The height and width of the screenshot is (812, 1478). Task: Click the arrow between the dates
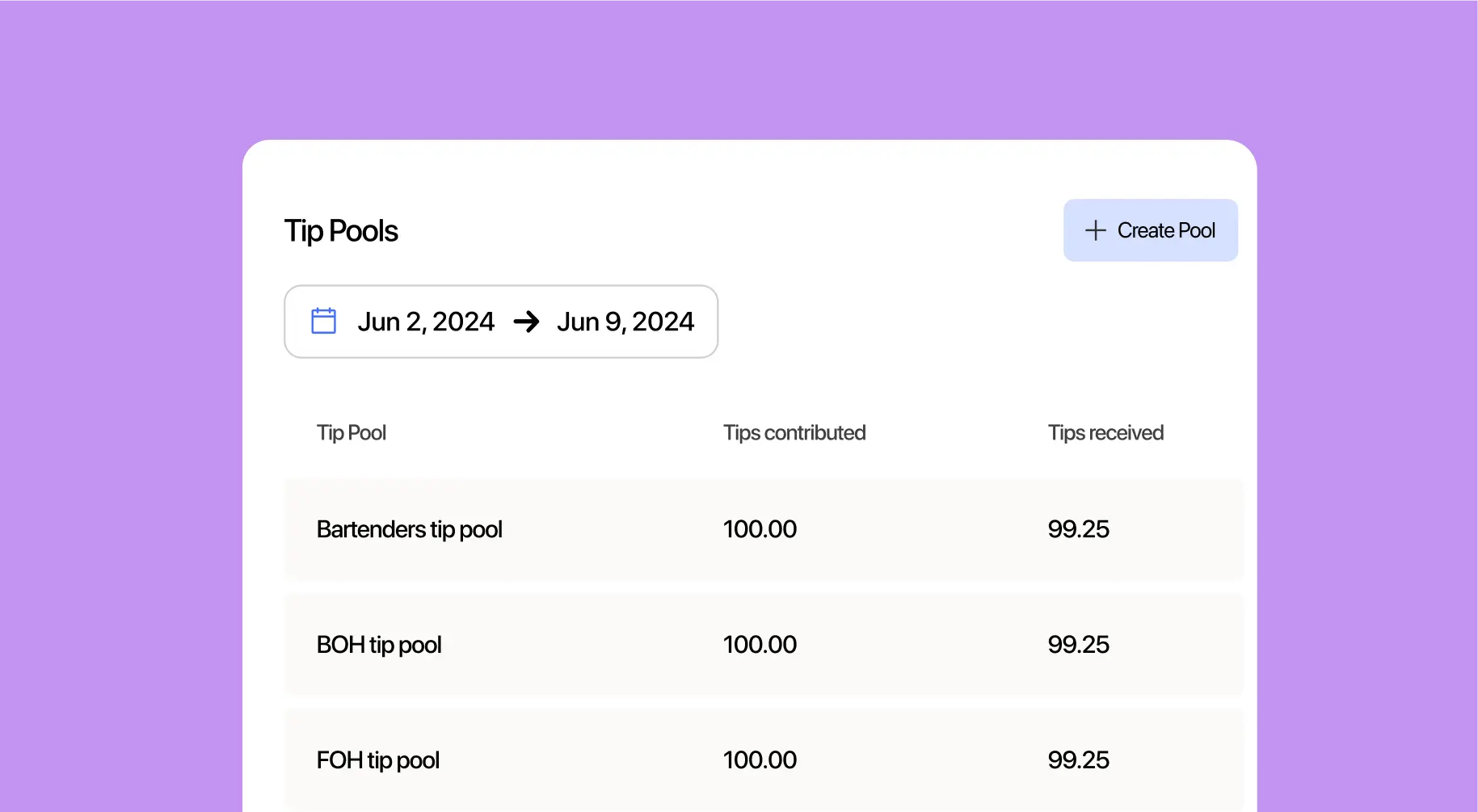[x=526, y=322]
